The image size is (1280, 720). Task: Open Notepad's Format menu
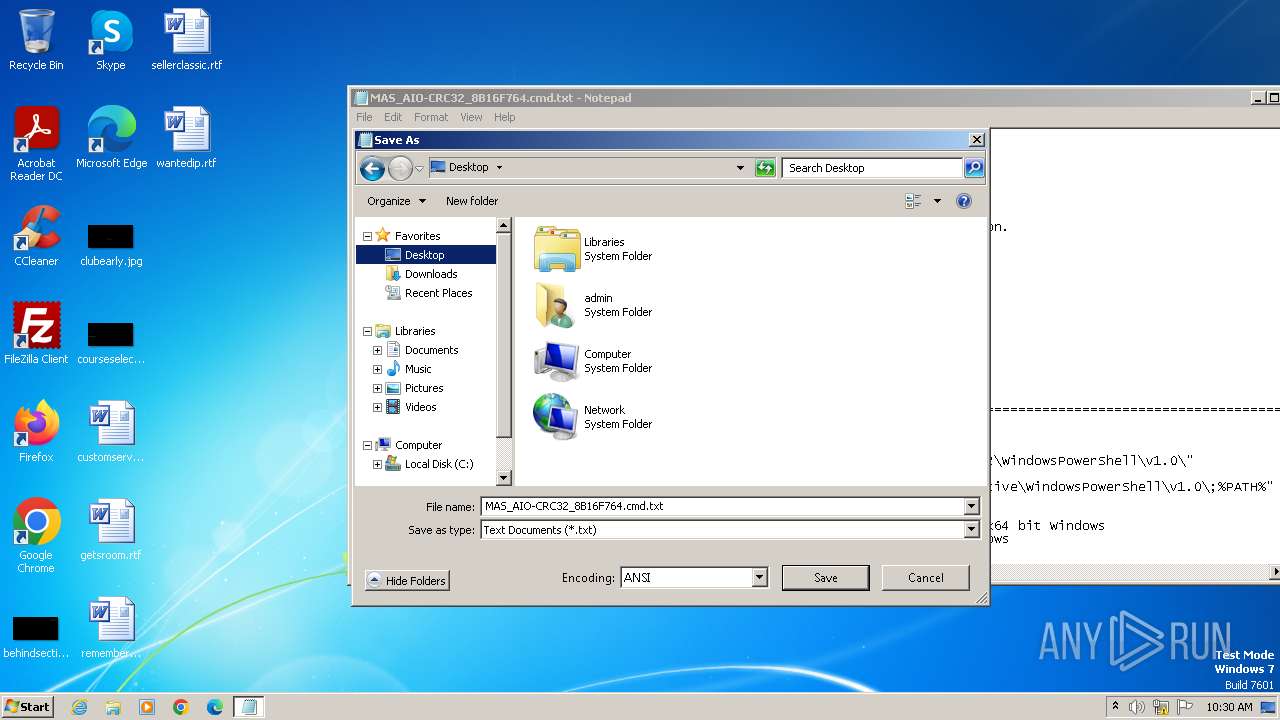[431, 117]
